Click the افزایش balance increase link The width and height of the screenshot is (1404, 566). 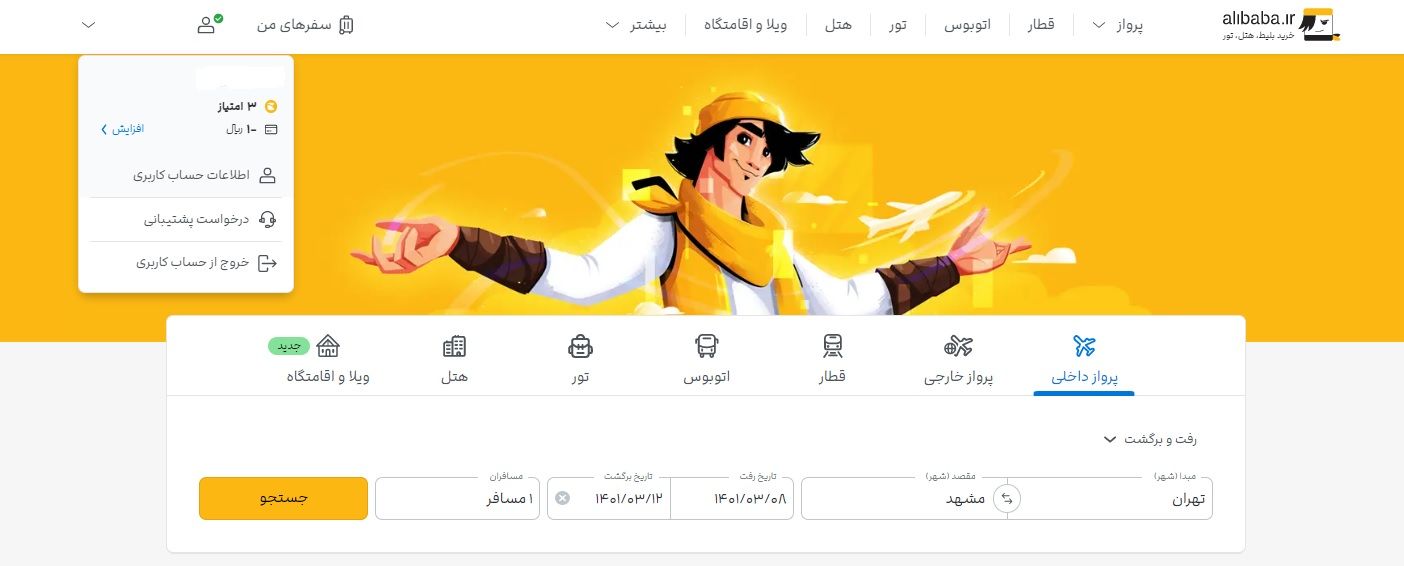click(x=123, y=129)
